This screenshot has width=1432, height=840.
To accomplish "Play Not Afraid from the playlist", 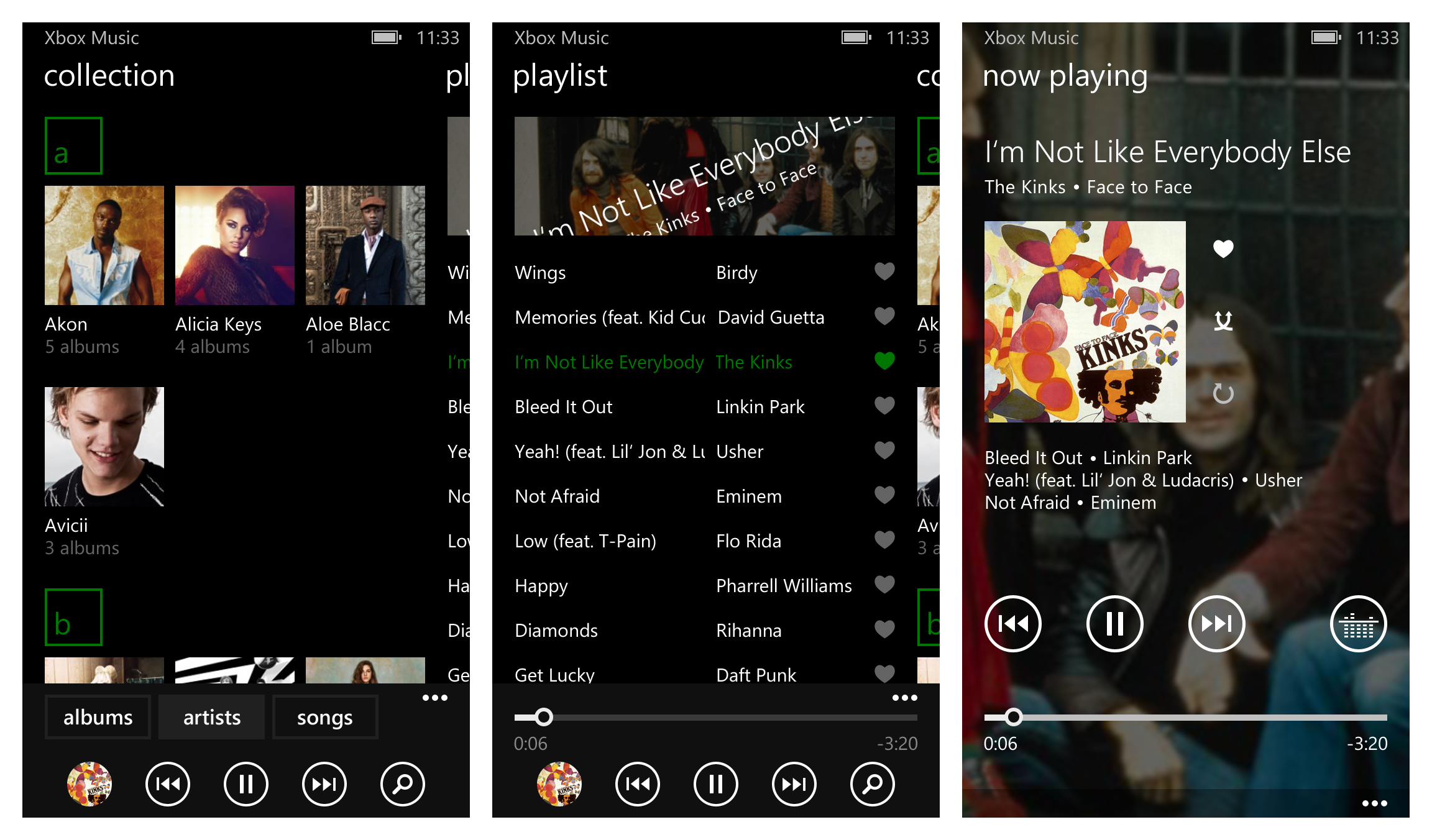I will pos(558,496).
